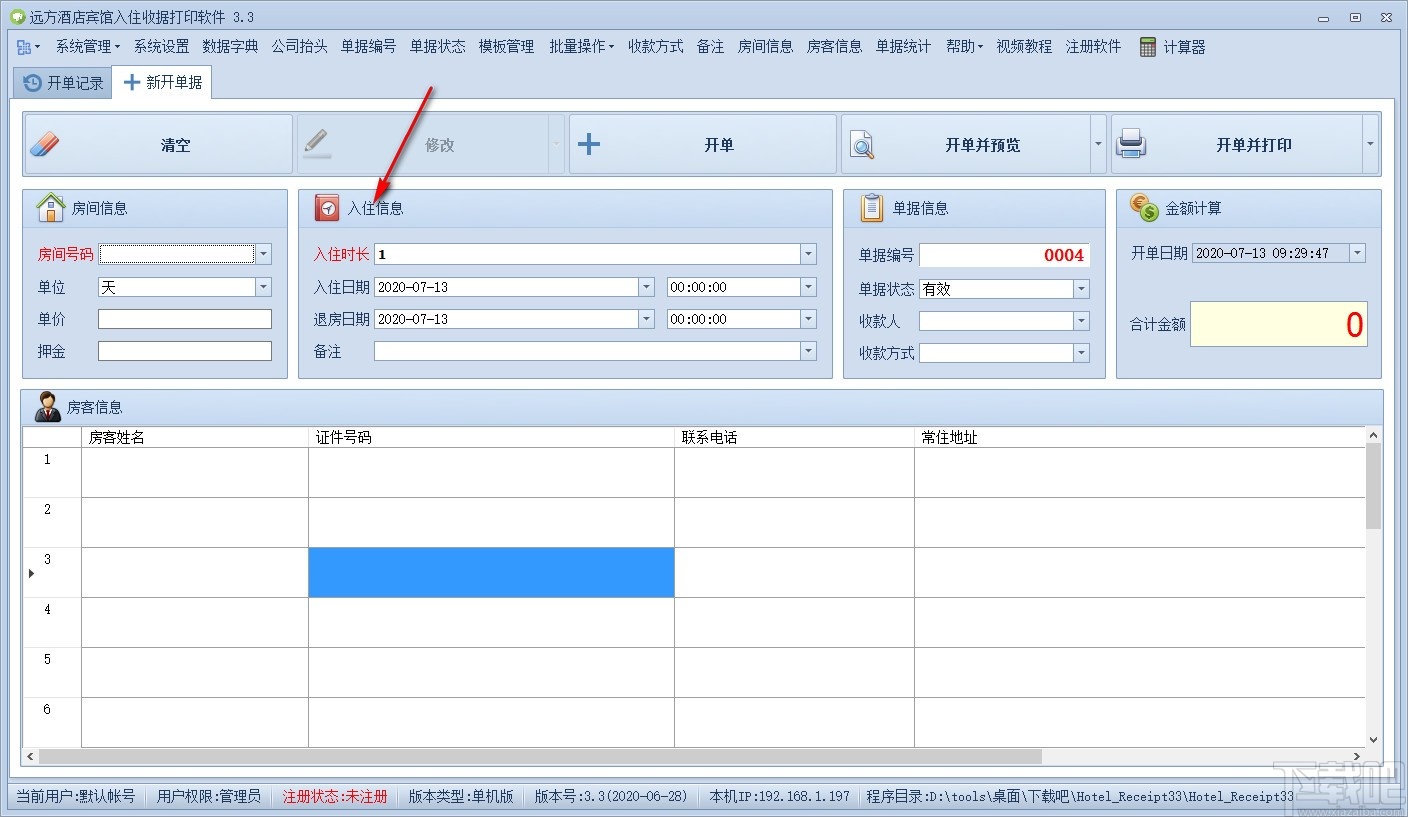This screenshot has width=1408, height=817.
Task: Click the 开单并预览 button
Action: coord(965,145)
